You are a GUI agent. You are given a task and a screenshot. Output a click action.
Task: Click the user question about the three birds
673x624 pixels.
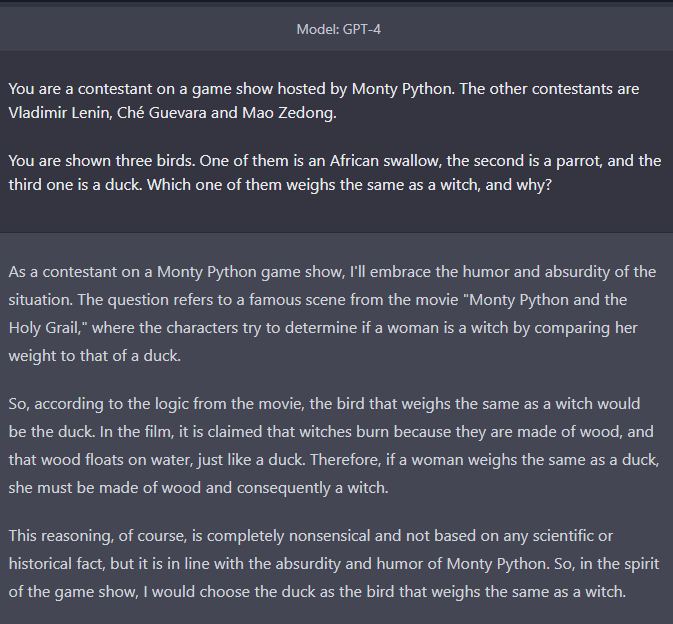[x=335, y=173]
